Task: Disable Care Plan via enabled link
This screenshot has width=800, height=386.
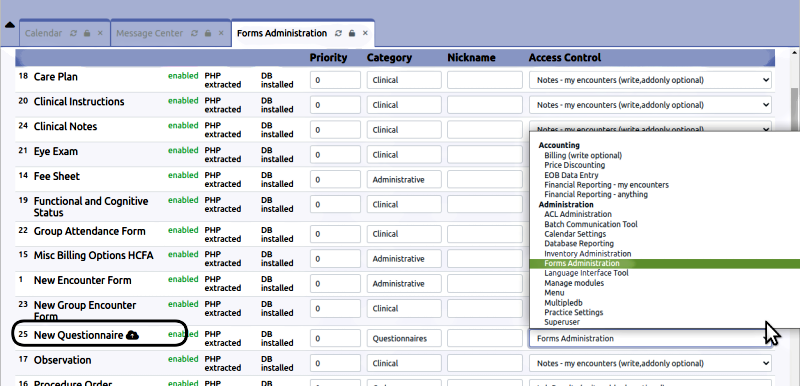Action: click(x=183, y=76)
